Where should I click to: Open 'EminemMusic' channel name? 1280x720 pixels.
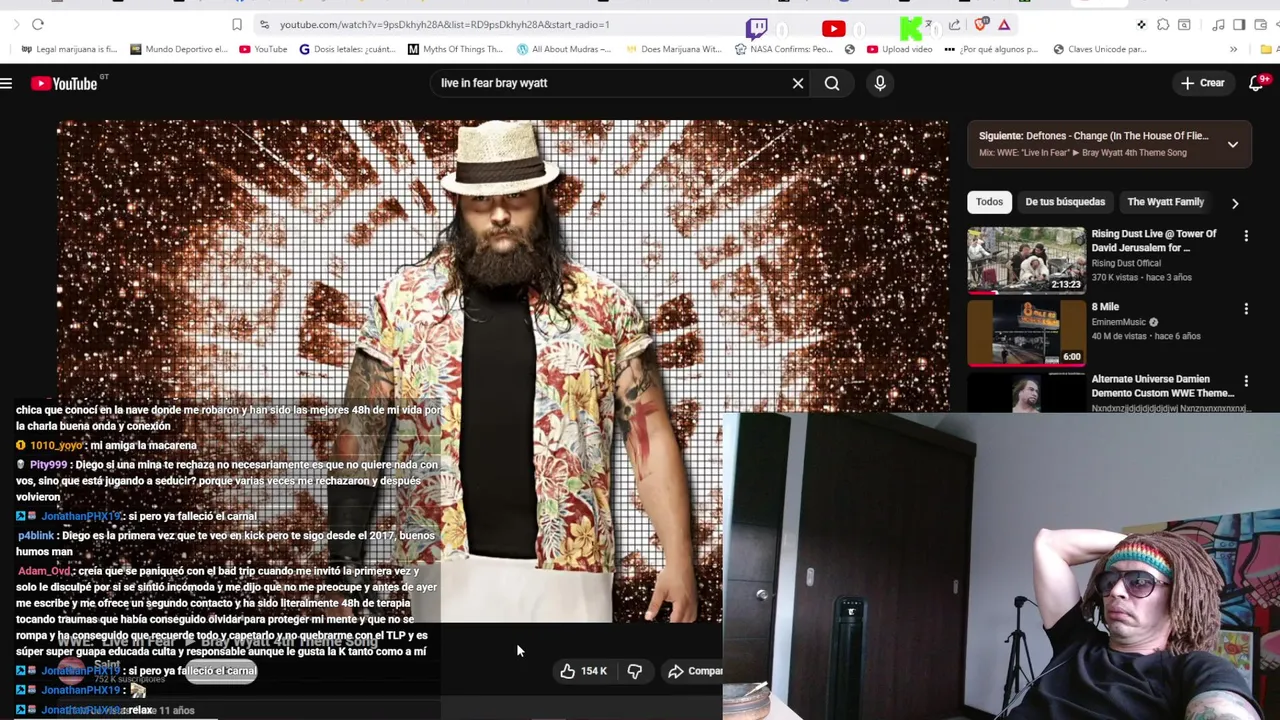(1118, 322)
